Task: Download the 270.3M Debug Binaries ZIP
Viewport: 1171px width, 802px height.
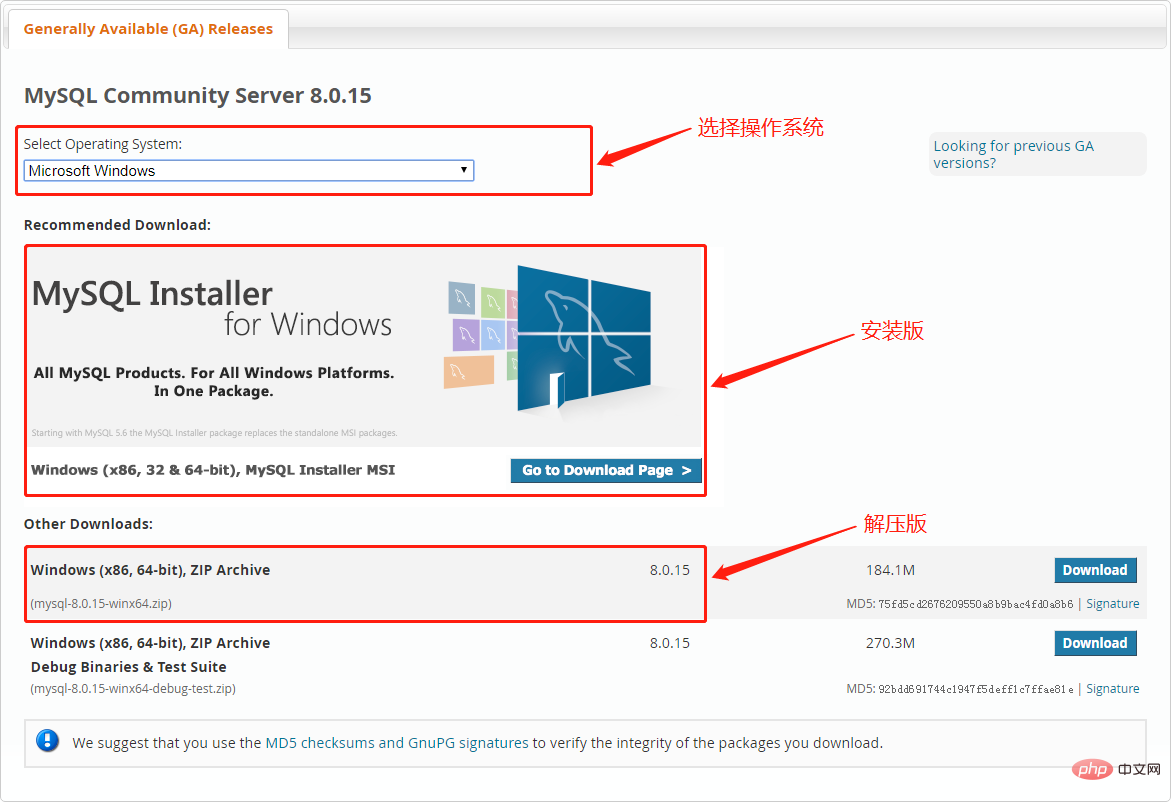Action: point(1095,643)
